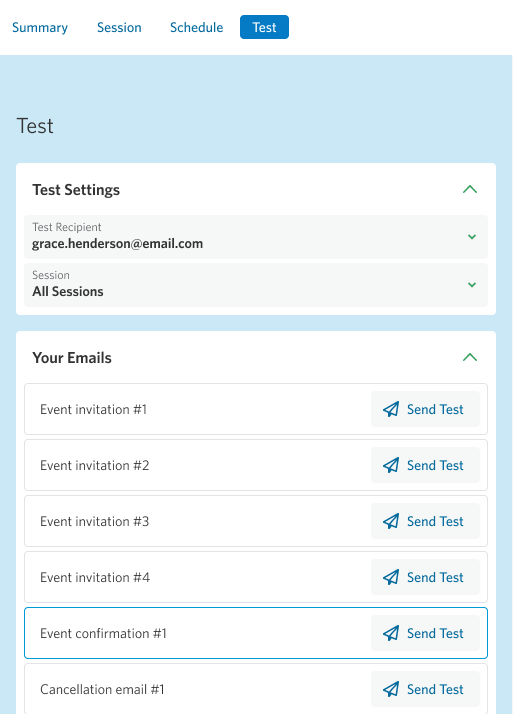Click the Cancellation email #1 label
513x714 pixels.
pyautogui.click(x=102, y=689)
